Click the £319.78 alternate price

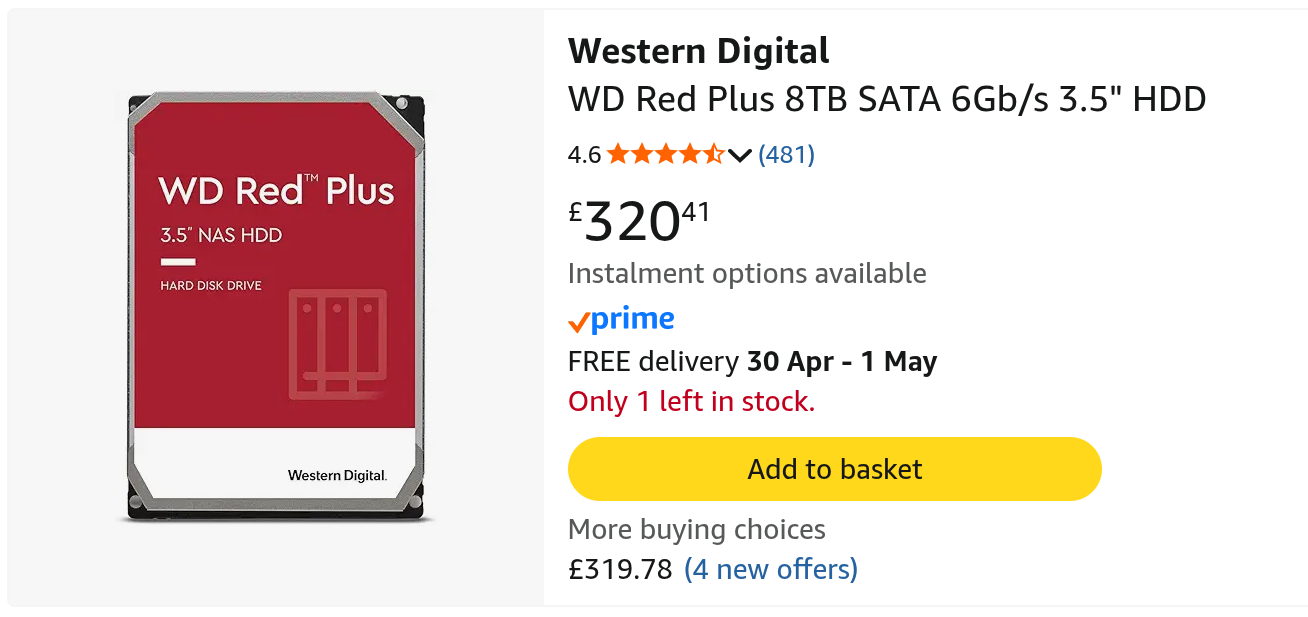(620, 570)
